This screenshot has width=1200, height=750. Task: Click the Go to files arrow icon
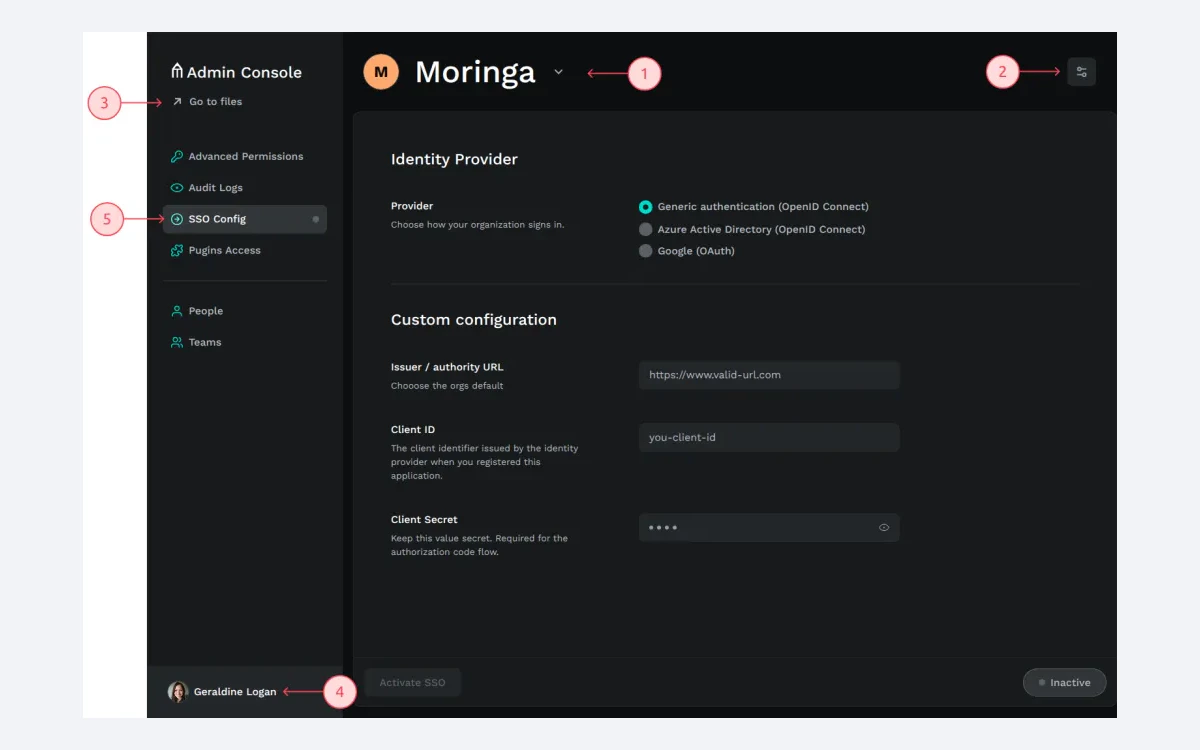(177, 101)
